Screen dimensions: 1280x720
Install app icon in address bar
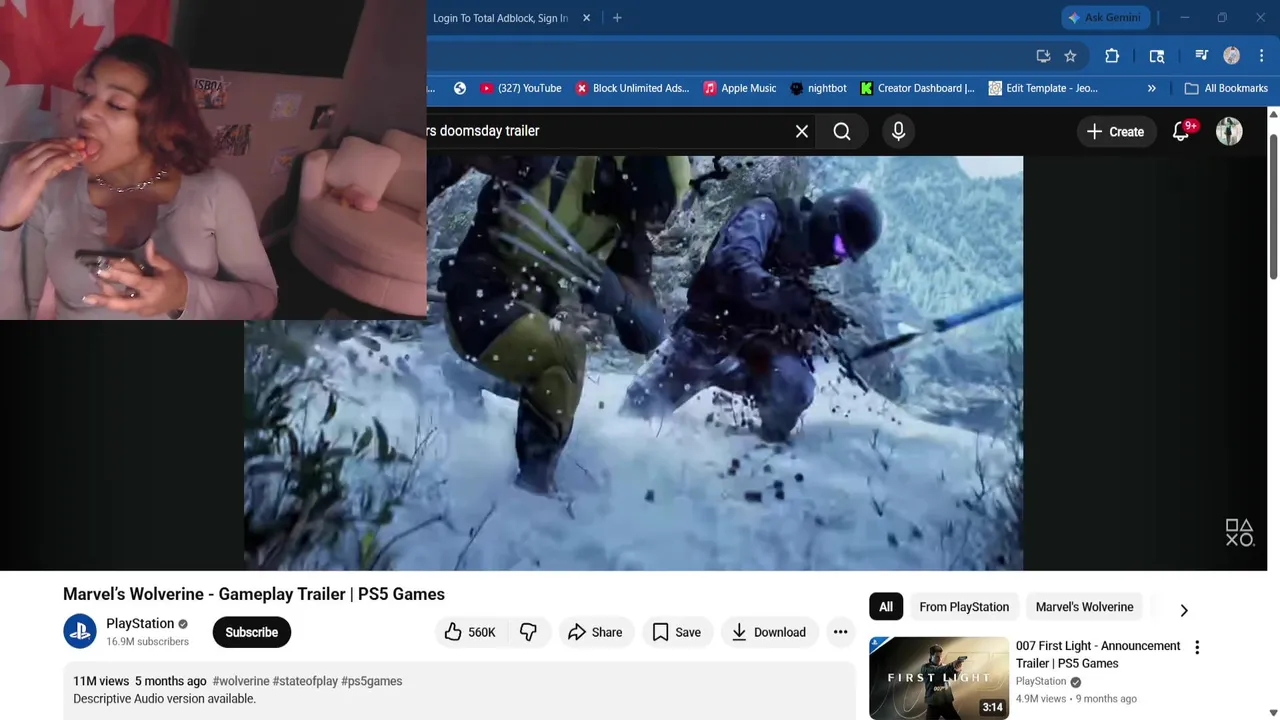[x=1043, y=56]
